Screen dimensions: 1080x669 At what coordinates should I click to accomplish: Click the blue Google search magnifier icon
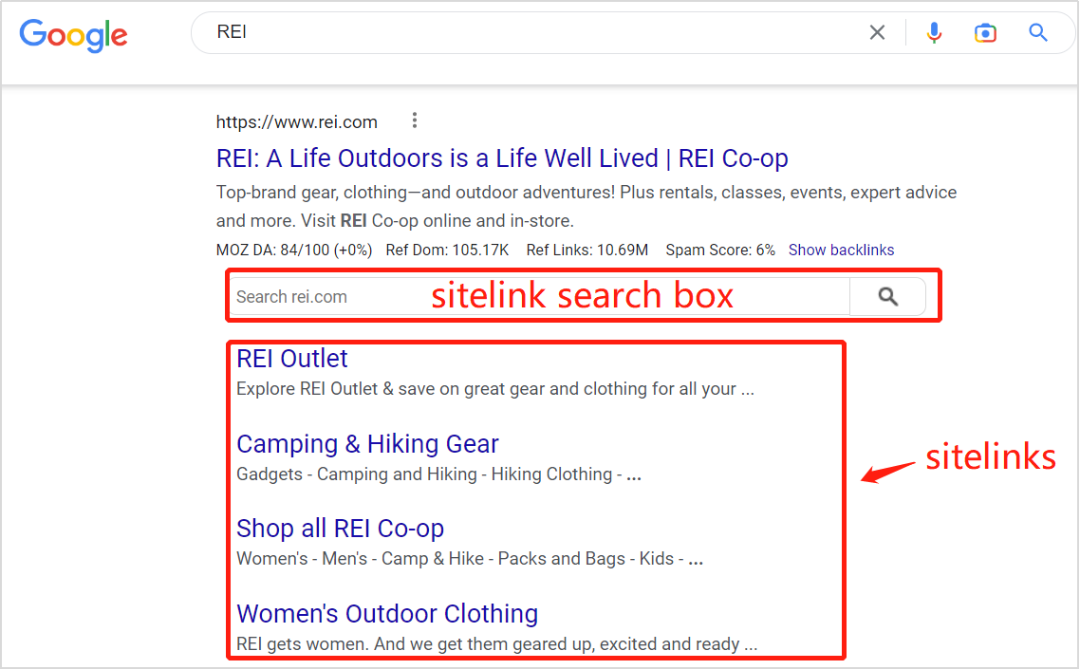[1038, 33]
